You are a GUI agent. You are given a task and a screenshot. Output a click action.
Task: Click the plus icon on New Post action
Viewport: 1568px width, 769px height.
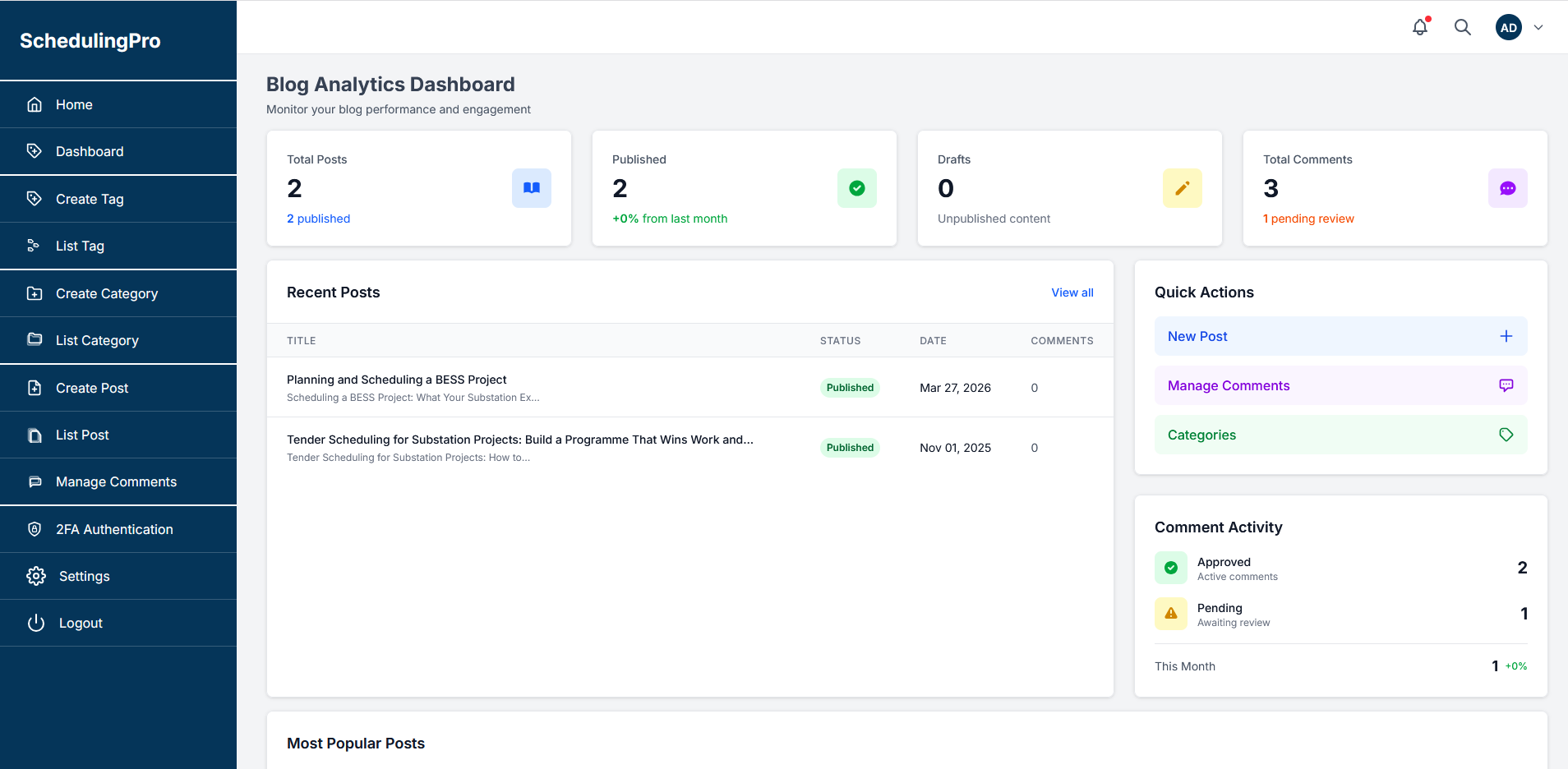1506,335
